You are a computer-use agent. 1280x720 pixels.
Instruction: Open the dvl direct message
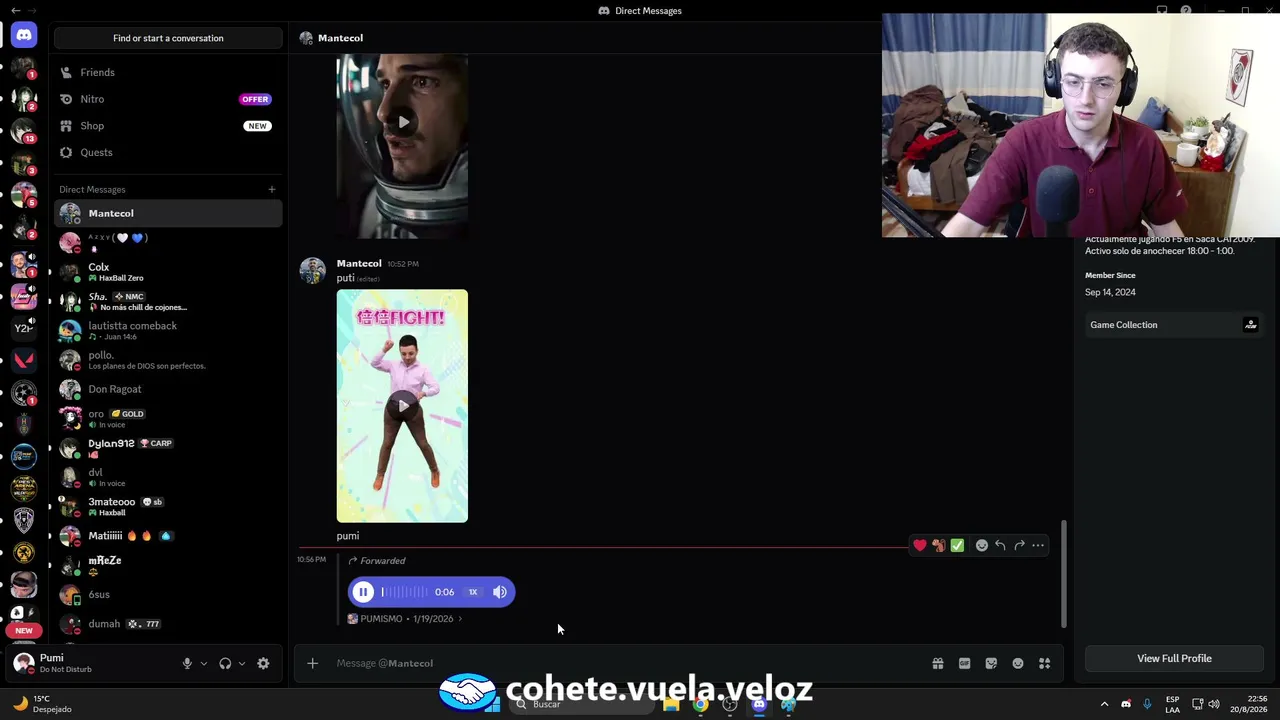click(x=168, y=477)
